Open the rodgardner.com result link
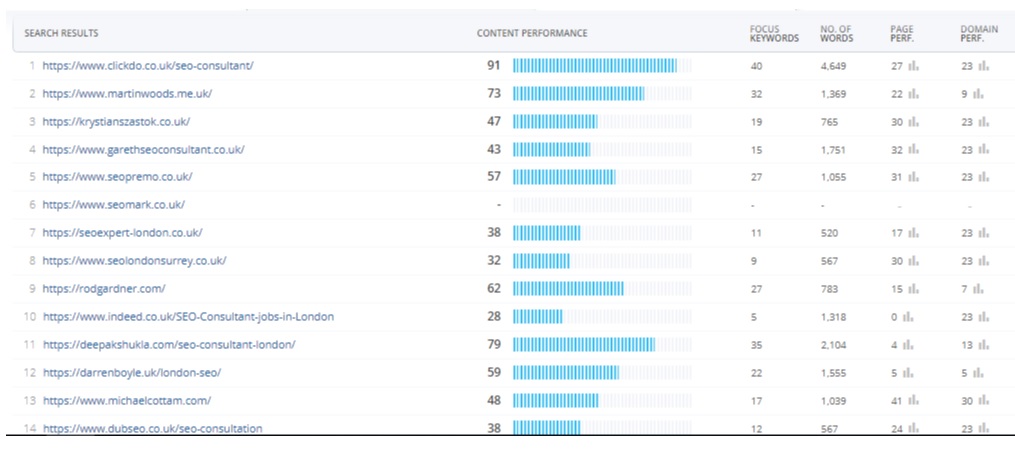Viewport: 1015px width, 466px height. 104,289
